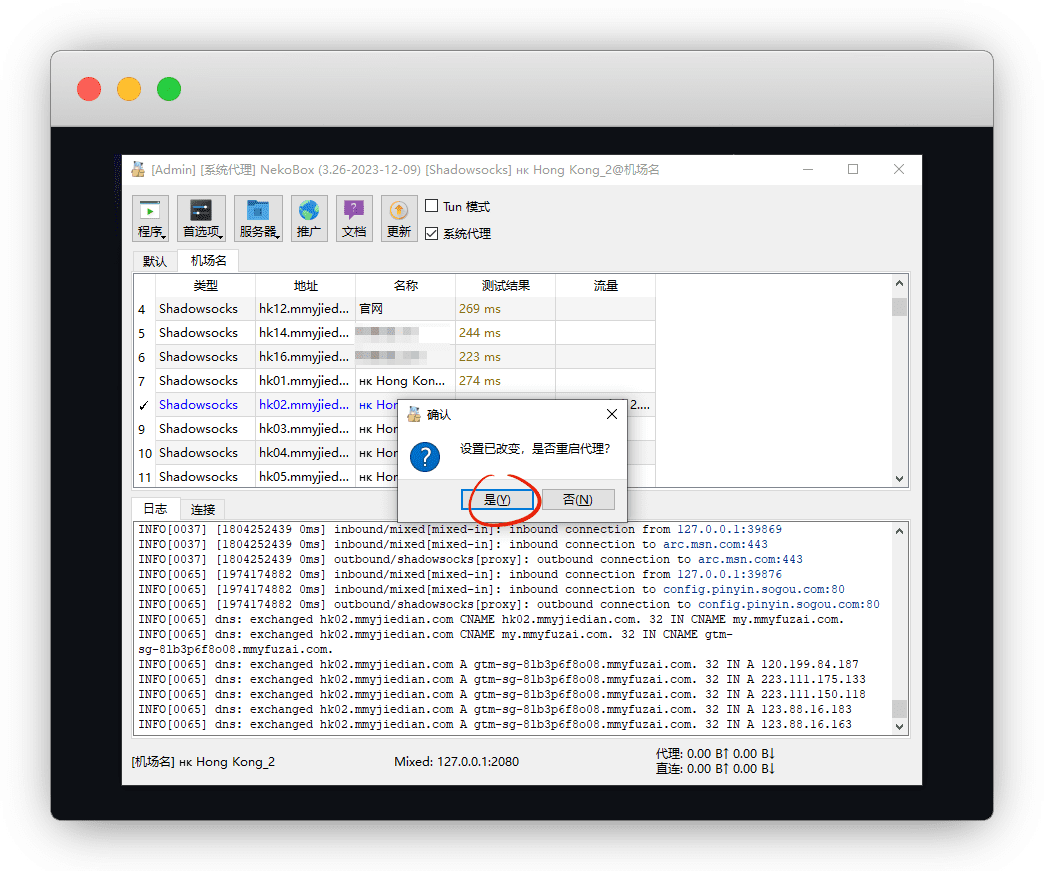Open the 程序 (Program) toolbar menu
Image resolution: width=1044 pixels, height=871 pixels.
tap(152, 219)
